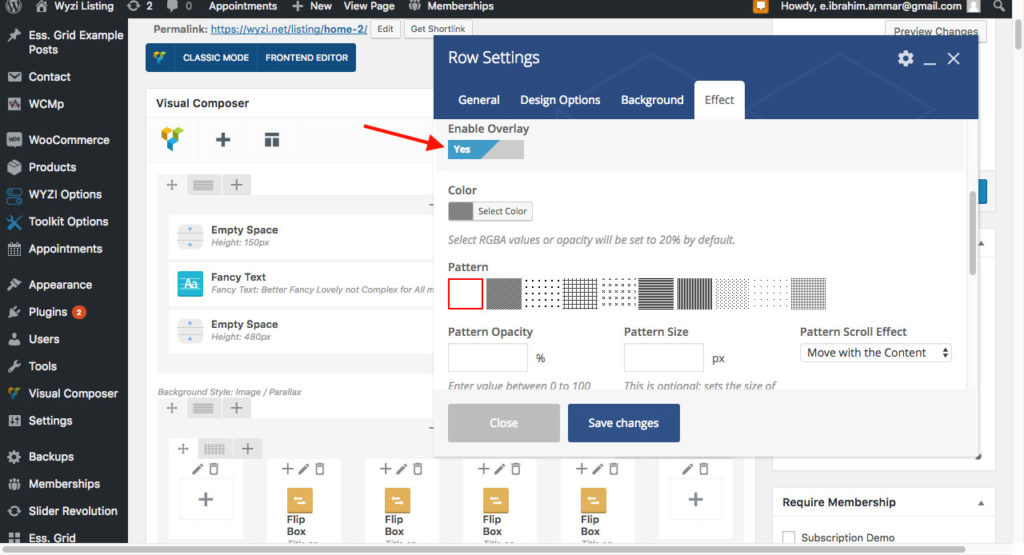This screenshot has height=555, width=1024.
Task: Add a new element with plus toolbar icon
Action: point(223,139)
